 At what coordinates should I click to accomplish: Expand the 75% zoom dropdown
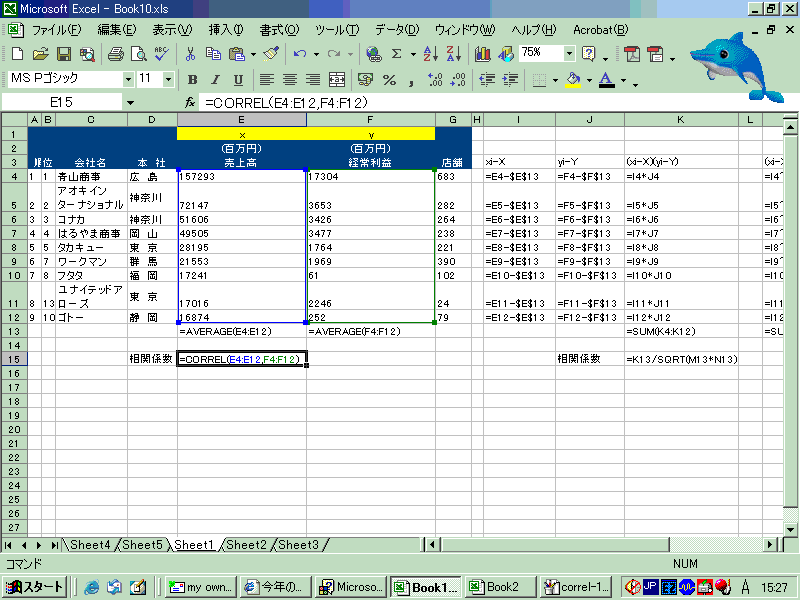(569, 53)
